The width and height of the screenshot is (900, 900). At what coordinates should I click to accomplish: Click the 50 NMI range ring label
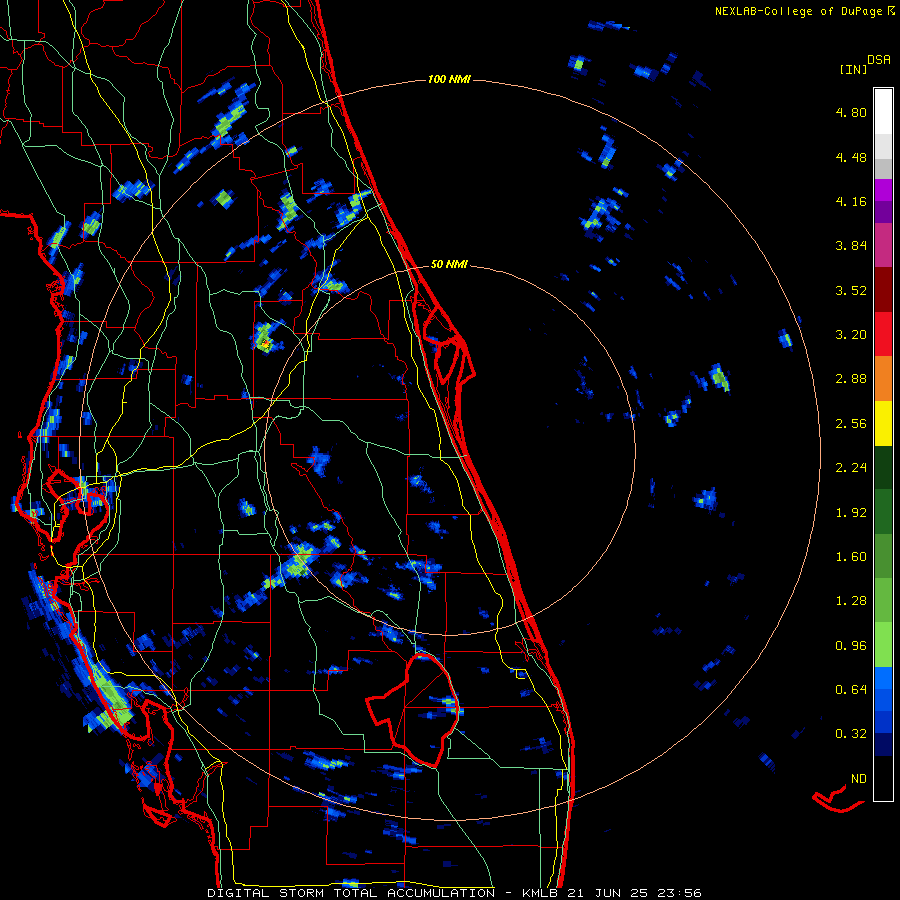(449, 265)
